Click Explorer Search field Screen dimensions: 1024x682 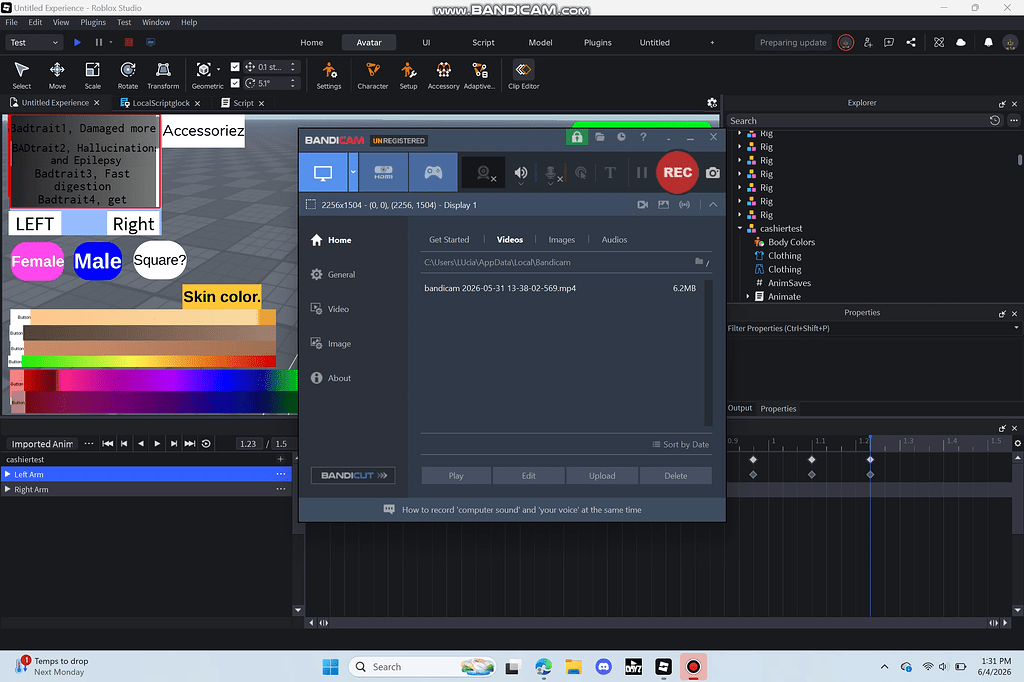pos(856,121)
